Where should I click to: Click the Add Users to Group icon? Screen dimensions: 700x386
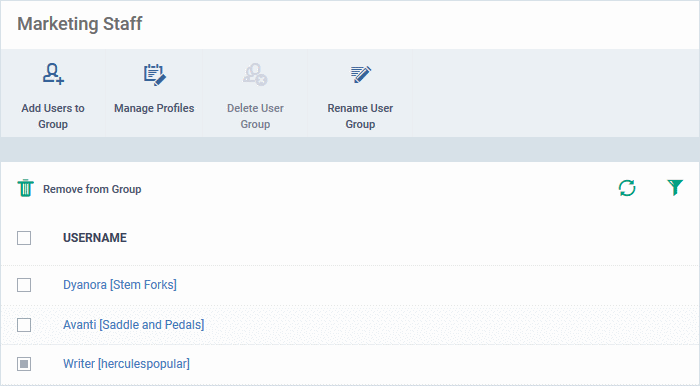click(x=53, y=74)
